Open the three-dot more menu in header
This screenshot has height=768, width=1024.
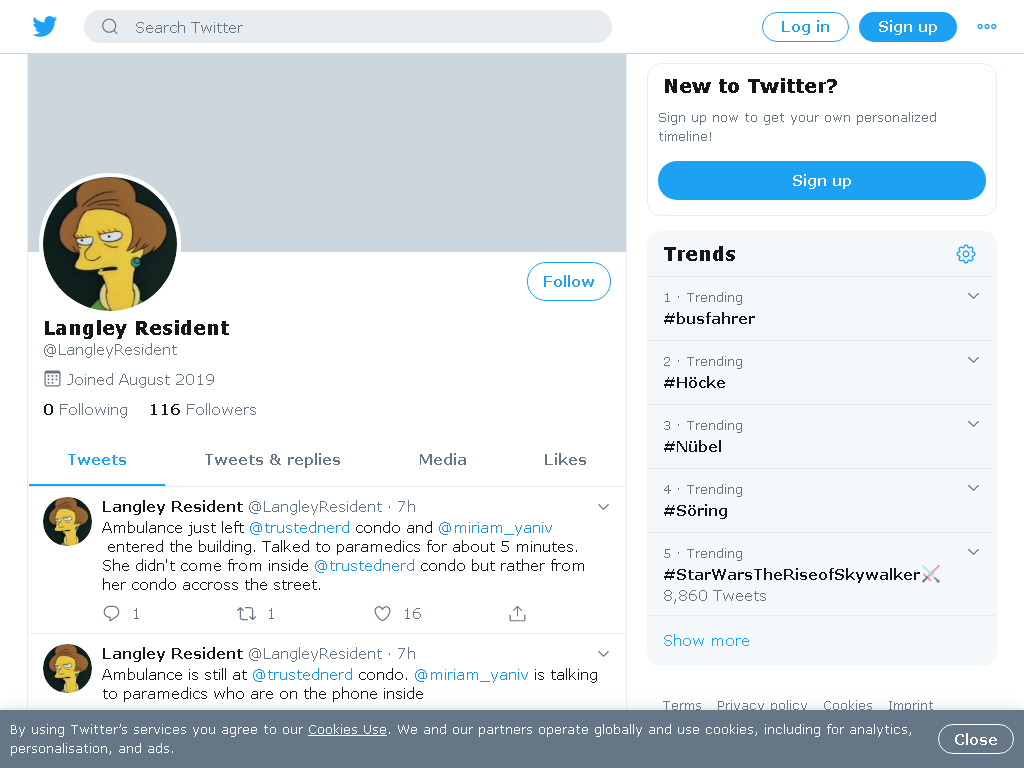click(x=986, y=27)
